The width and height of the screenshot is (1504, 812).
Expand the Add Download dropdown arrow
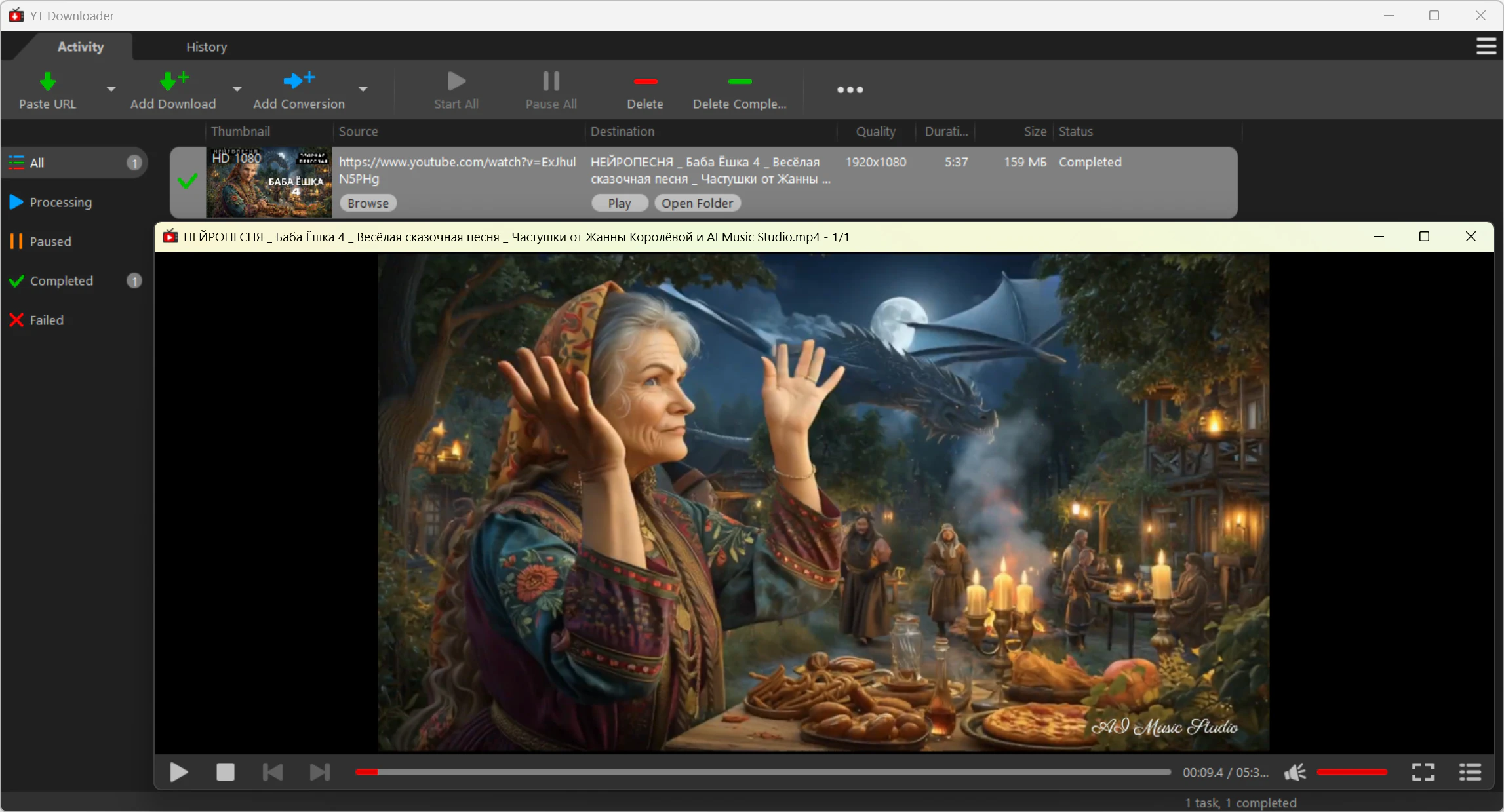(237, 89)
